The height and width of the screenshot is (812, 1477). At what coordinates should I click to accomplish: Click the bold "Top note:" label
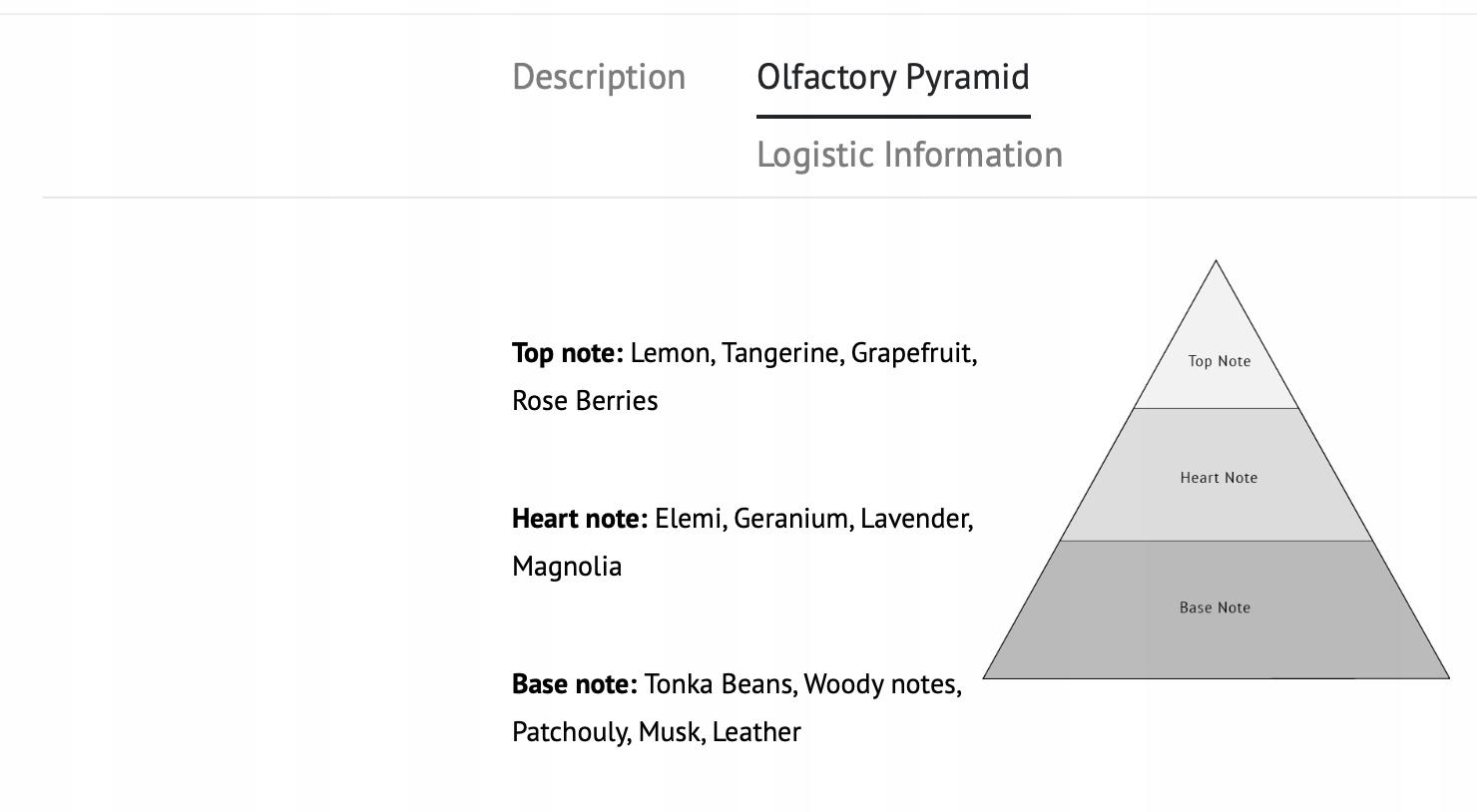pyautogui.click(x=567, y=353)
